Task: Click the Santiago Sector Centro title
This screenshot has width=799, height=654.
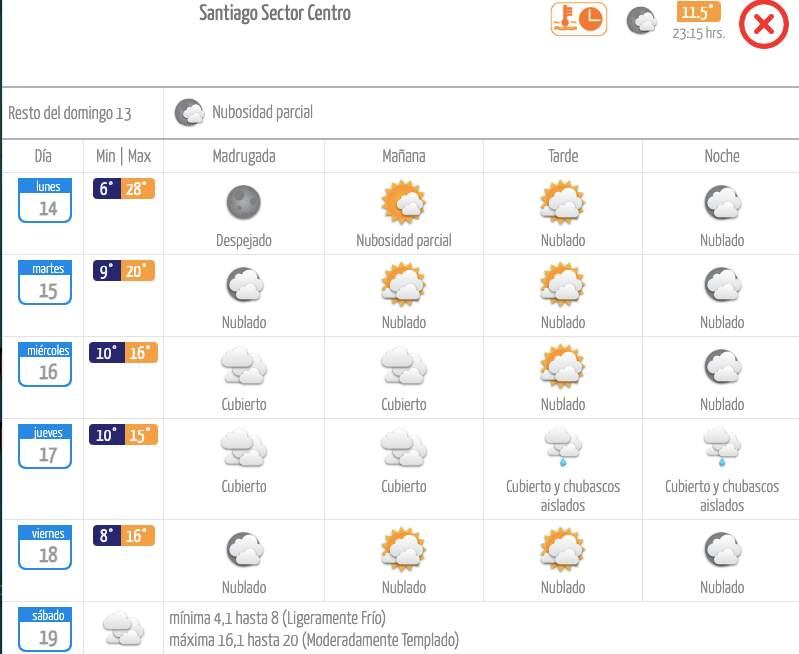Action: (275, 14)
